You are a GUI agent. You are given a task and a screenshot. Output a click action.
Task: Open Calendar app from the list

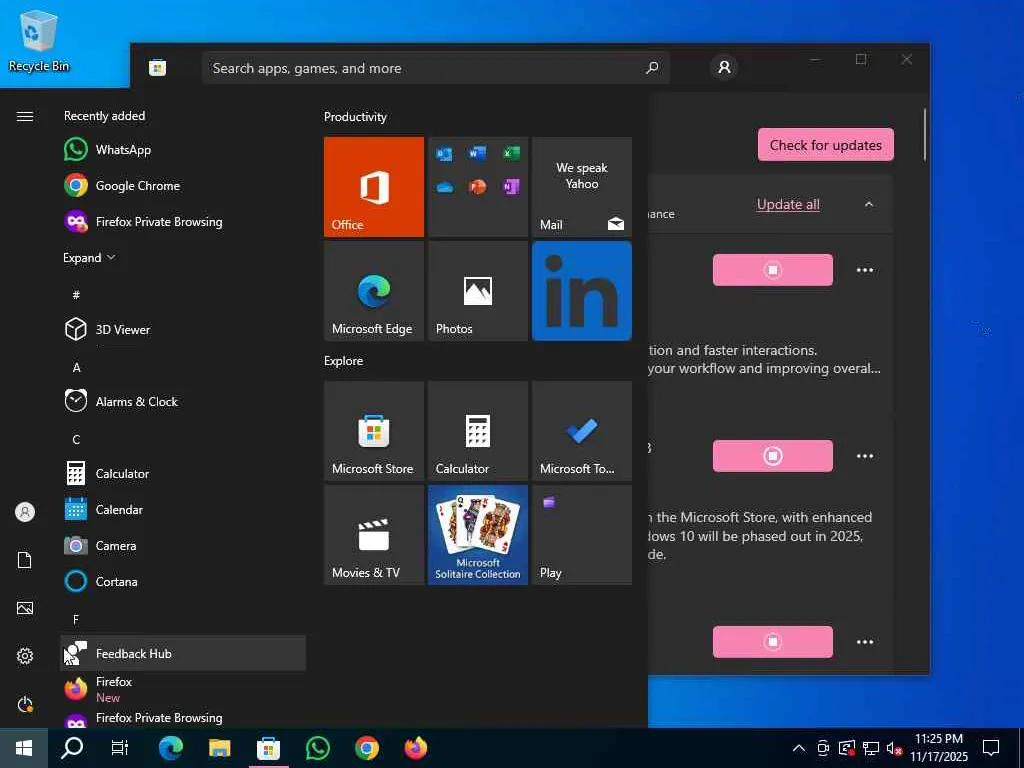tap(183, 509)
